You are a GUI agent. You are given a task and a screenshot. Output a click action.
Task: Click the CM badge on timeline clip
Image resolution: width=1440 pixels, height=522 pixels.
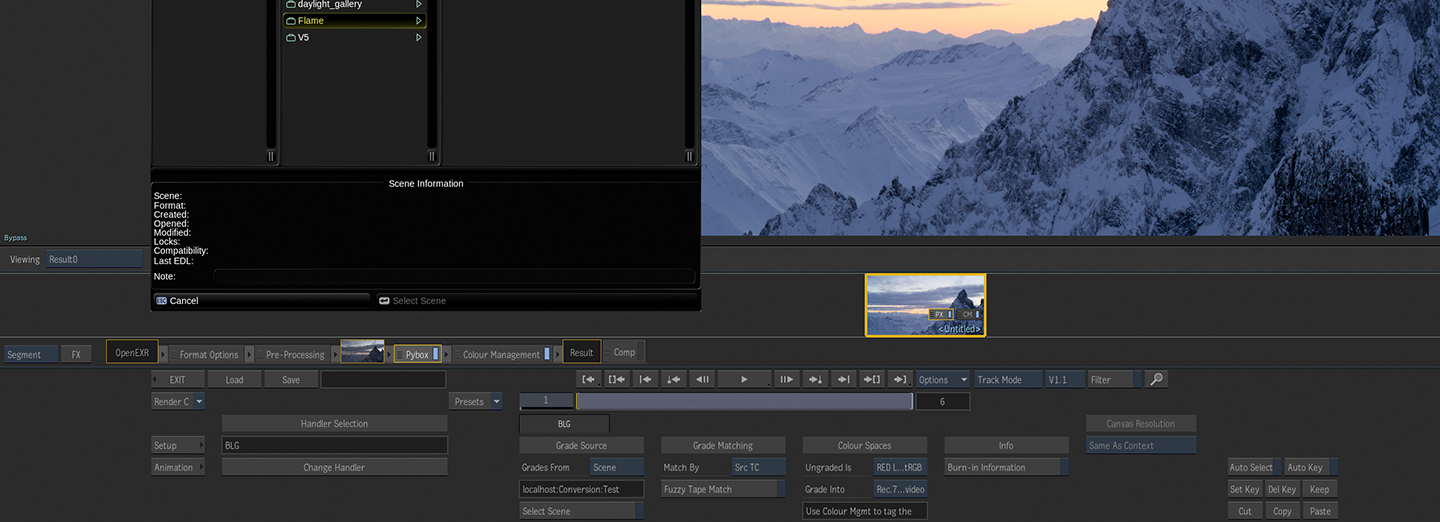[x=969, y=314]
